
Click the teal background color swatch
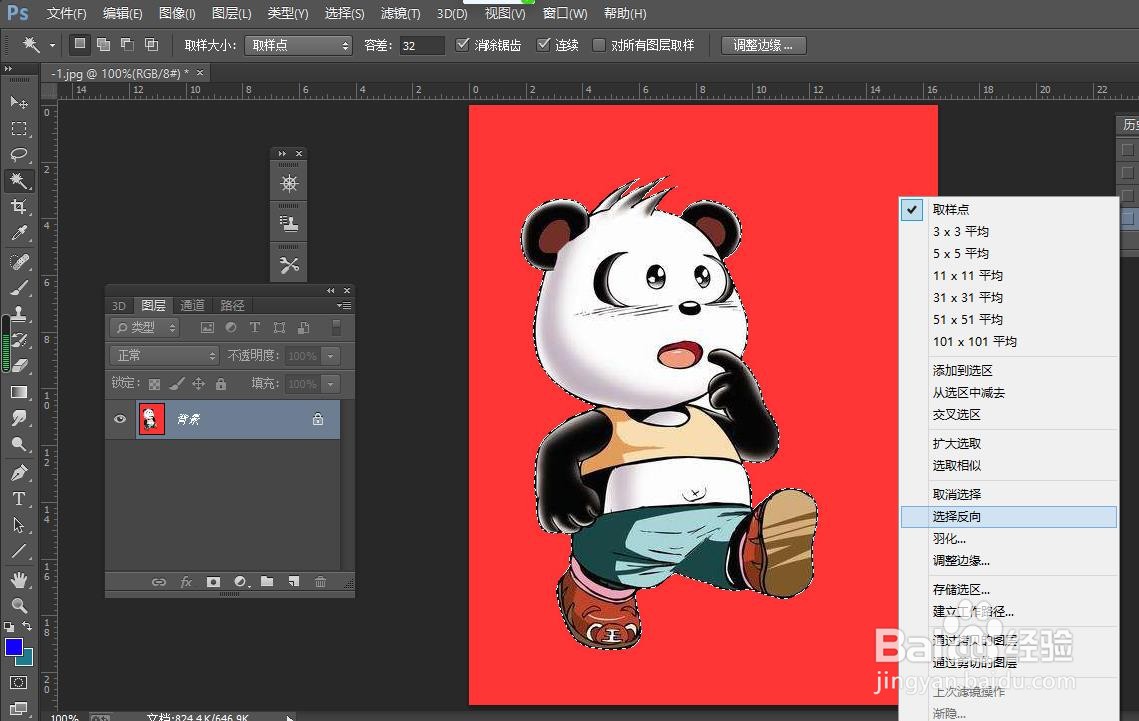[27, 659]
